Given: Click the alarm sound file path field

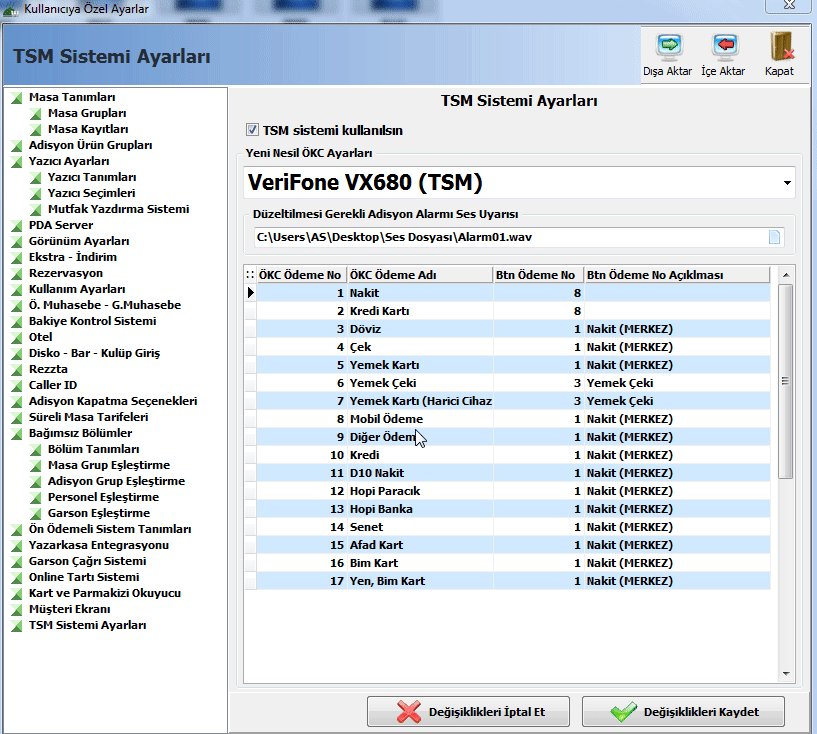Looking at the screenshot, I should (x=511, y=238).
